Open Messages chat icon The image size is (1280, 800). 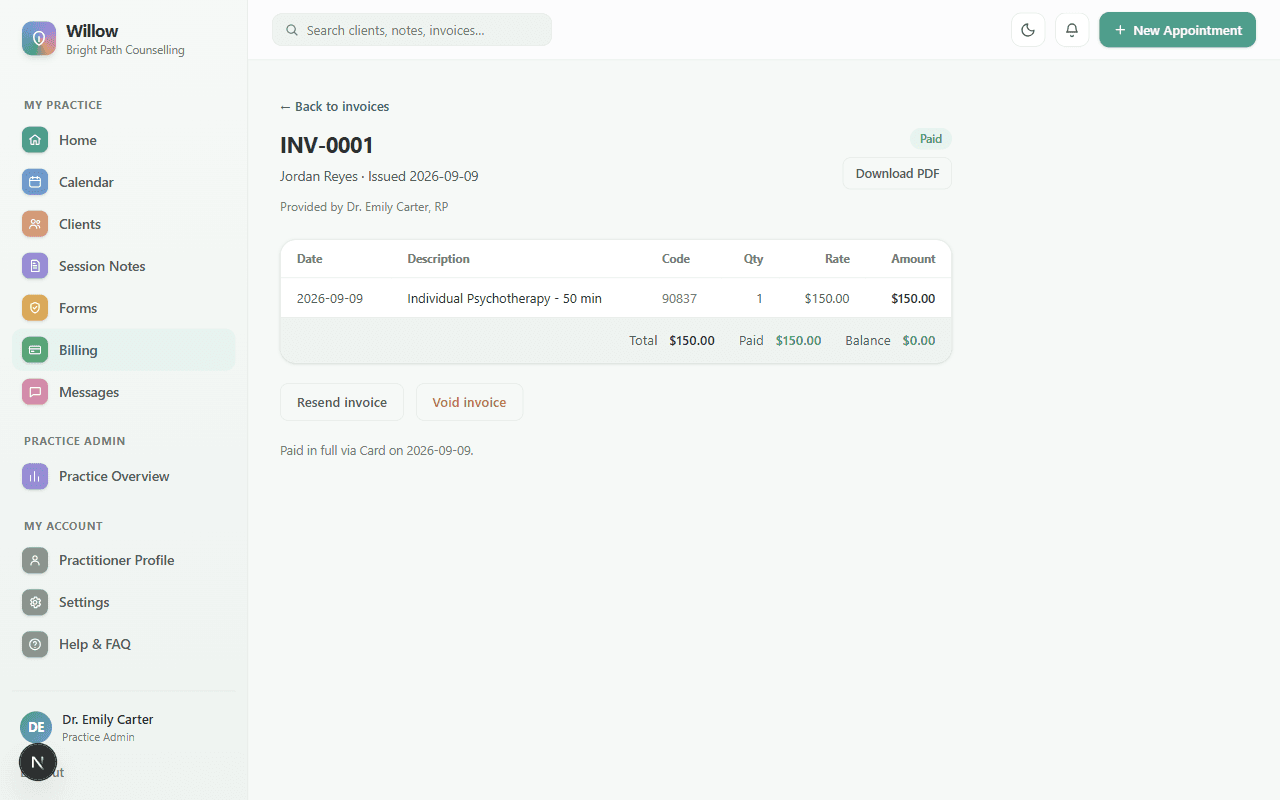(x=35, y=392)
